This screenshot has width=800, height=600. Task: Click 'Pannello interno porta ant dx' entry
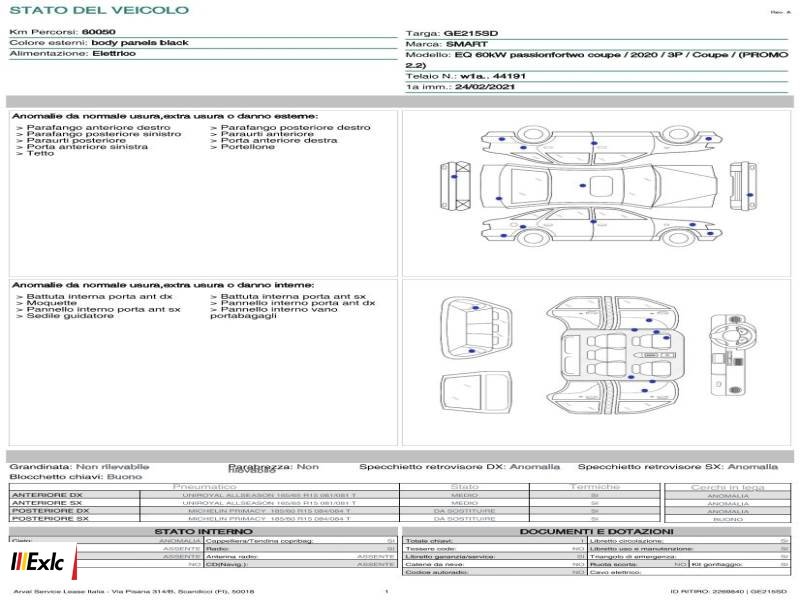pos(297,303)
